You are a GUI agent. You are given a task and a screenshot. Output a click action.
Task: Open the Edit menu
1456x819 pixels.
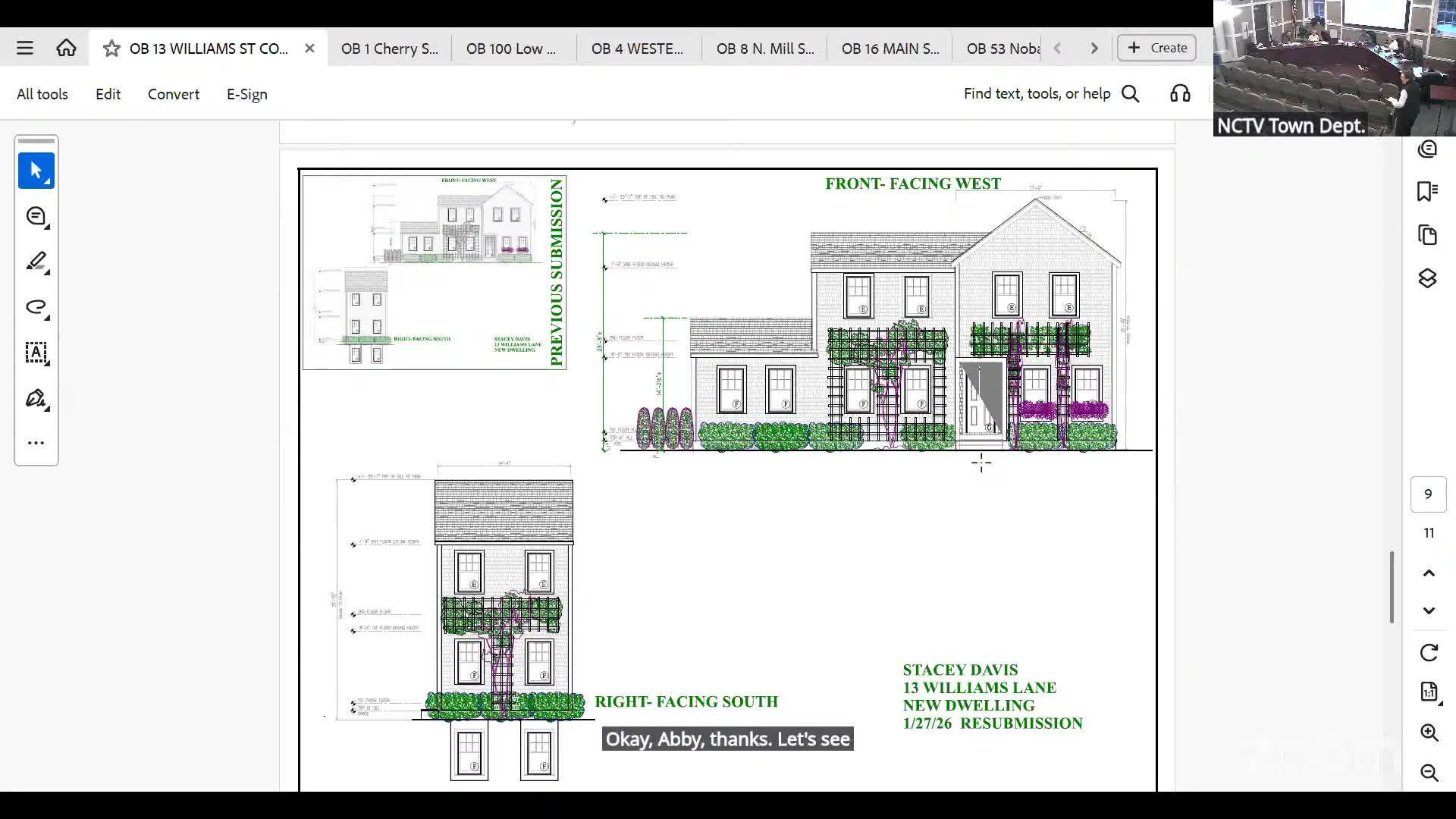click(x=108, y=93)
